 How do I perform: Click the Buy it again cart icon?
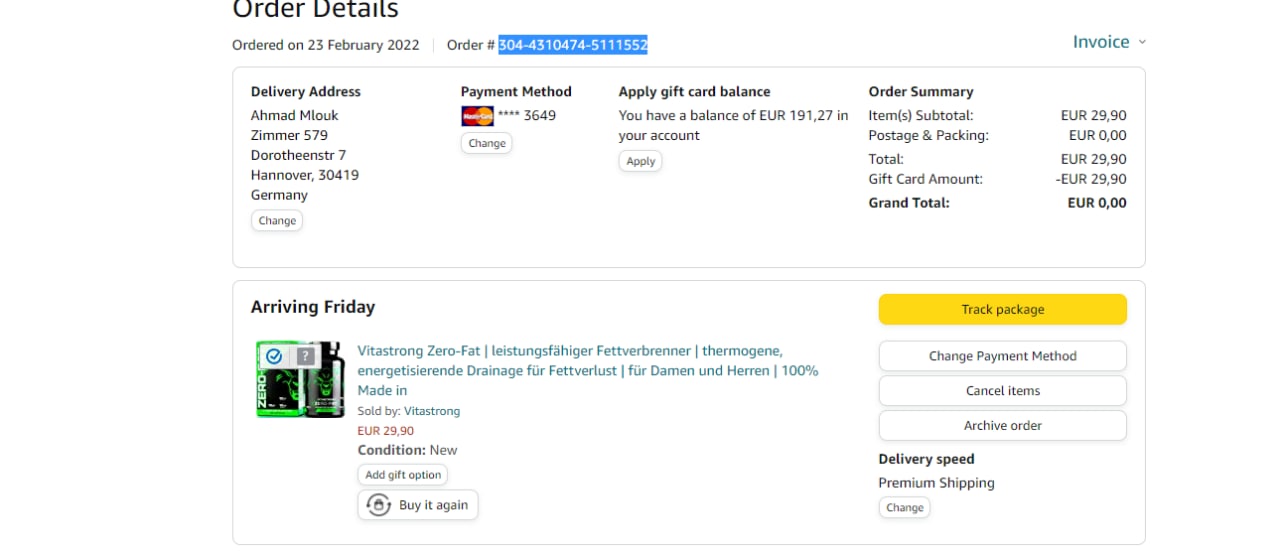(x=378, y=505)
